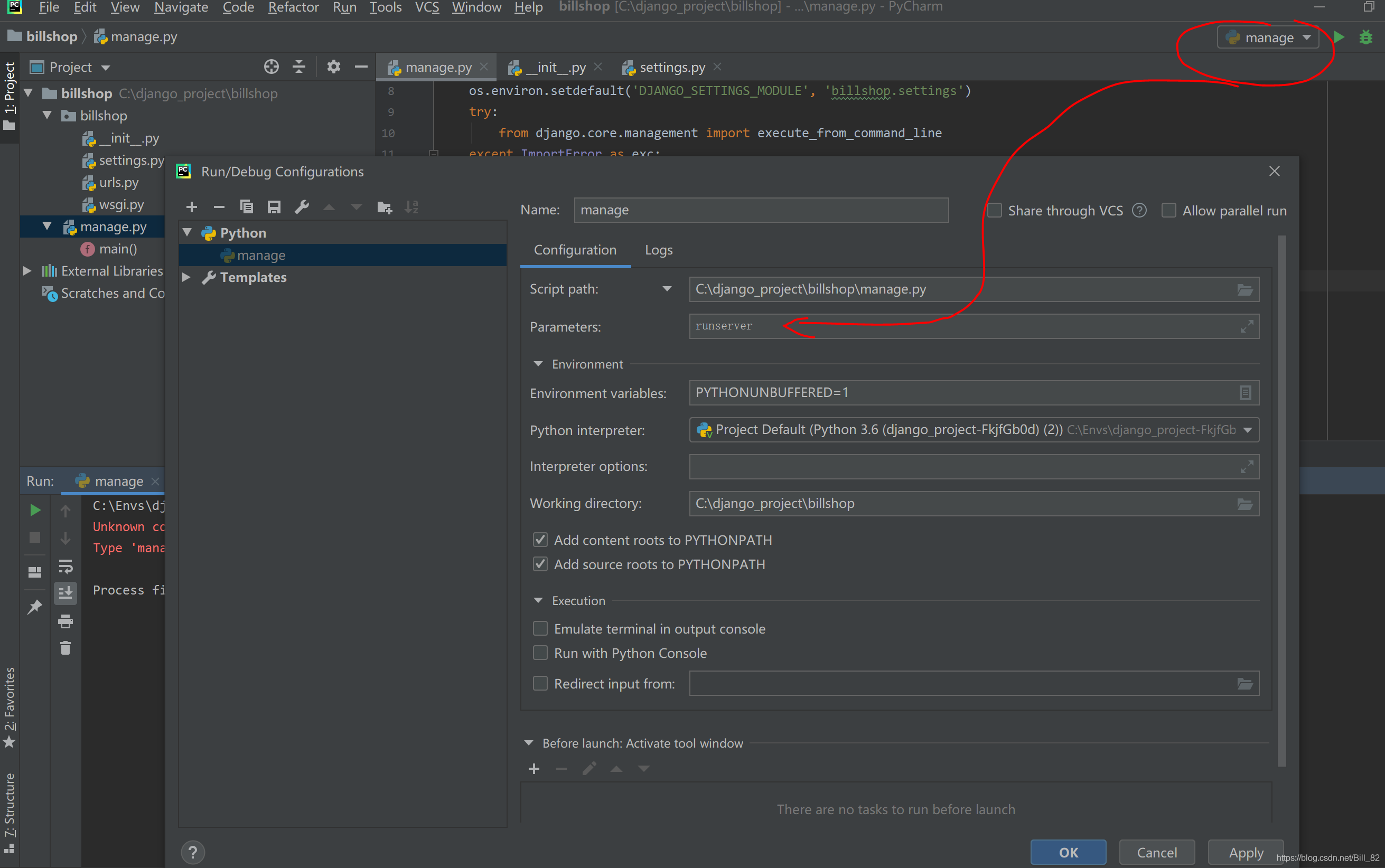This screenshot has height=868, width=1385.
Task: Select the Logs tab
Action: click(x=657, y=250)
